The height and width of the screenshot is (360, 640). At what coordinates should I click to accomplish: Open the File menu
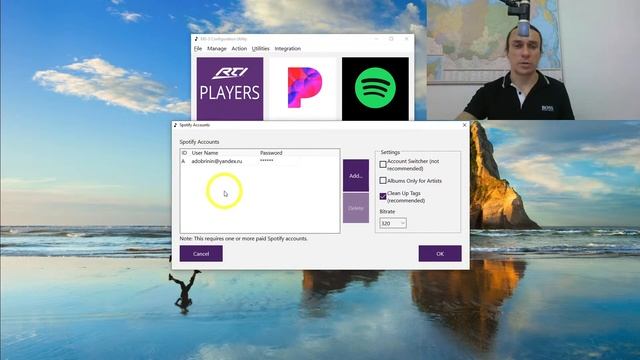click(198, 49)
